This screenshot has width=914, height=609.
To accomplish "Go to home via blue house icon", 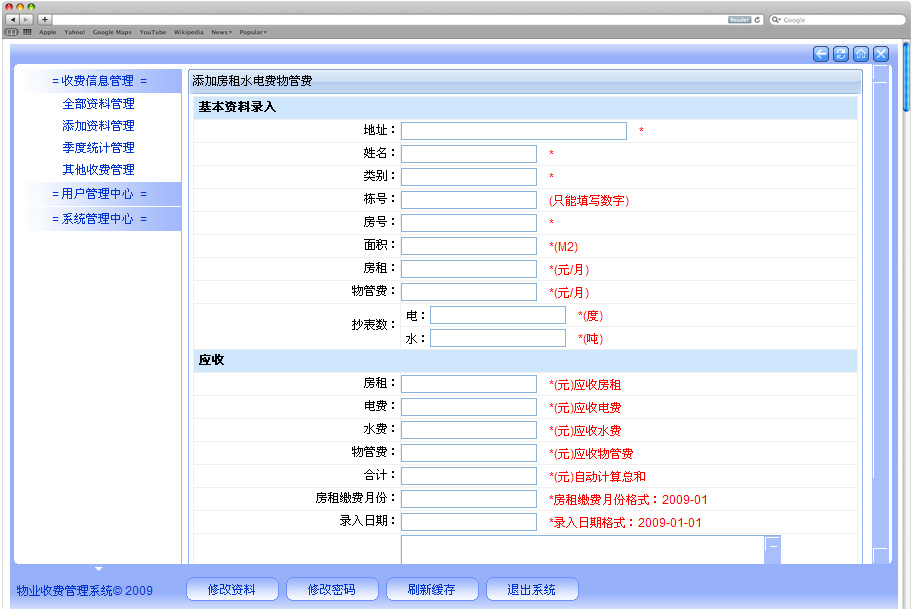I will [861, 54].
